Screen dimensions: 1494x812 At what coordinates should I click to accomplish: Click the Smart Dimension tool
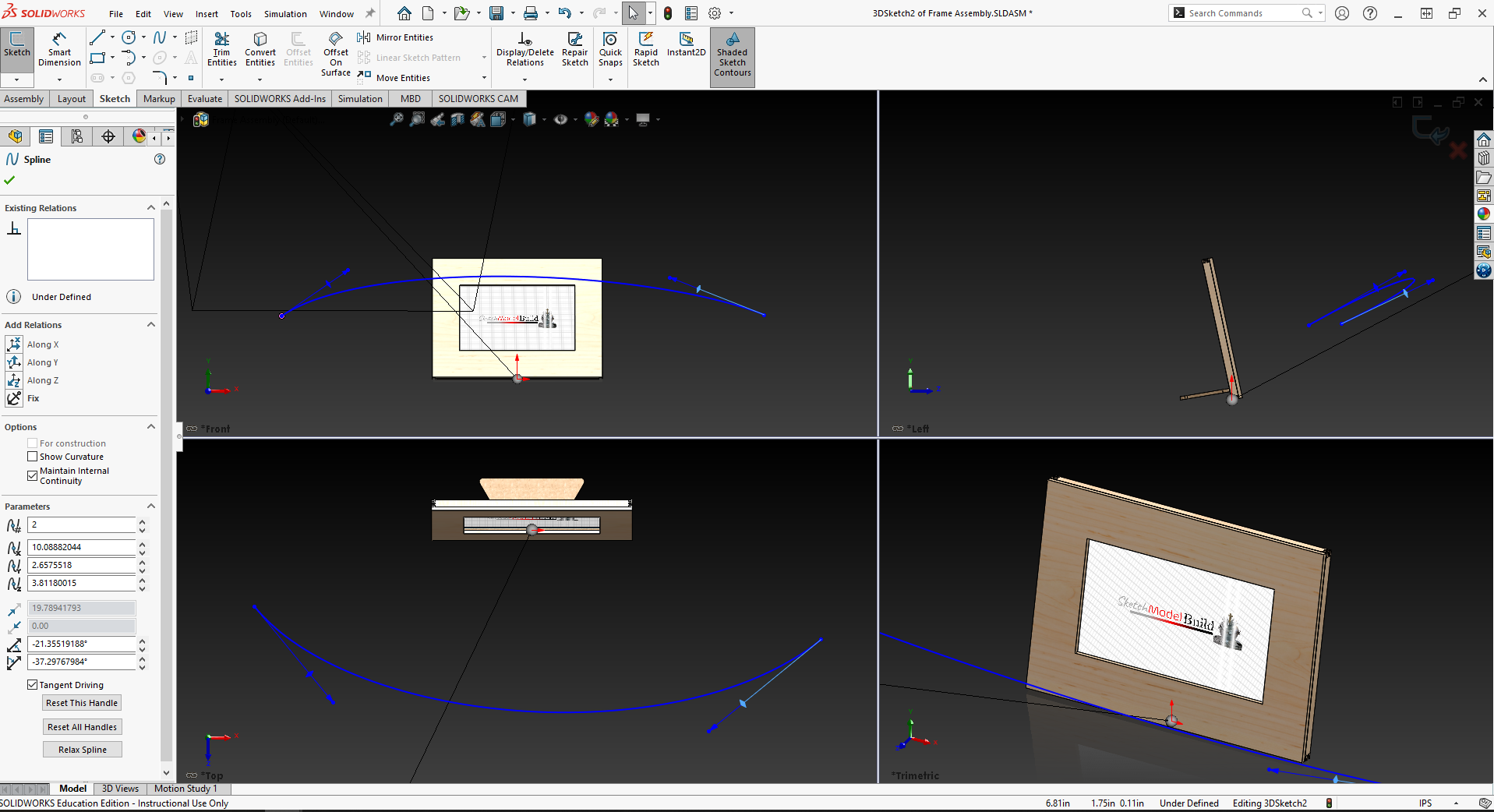(x=59, y=50)
